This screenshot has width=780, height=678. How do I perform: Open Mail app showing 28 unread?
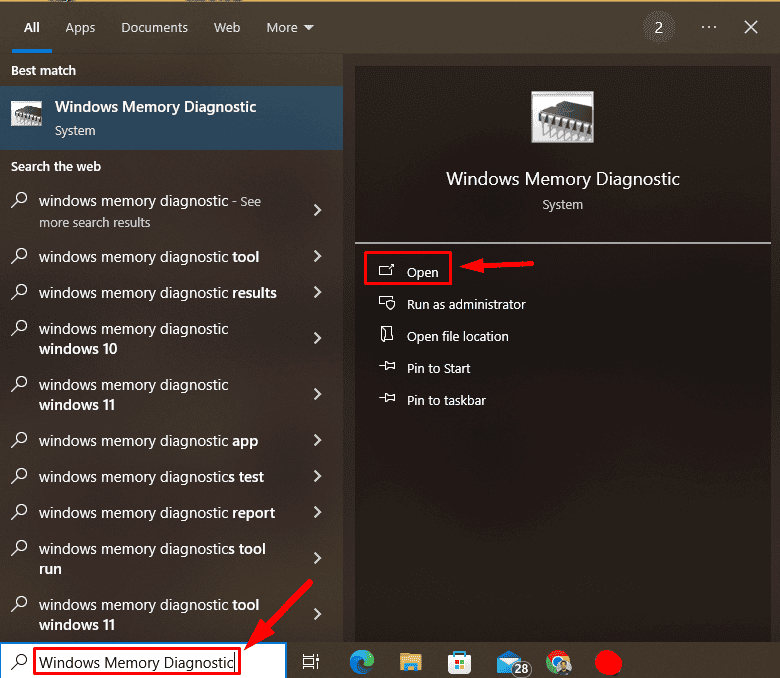512,664
